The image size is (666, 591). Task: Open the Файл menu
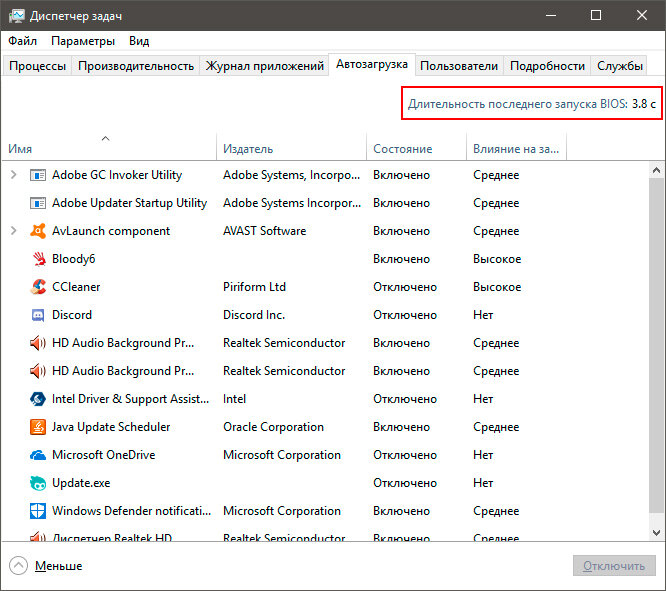pyautogui.click(x=23, y=41)
